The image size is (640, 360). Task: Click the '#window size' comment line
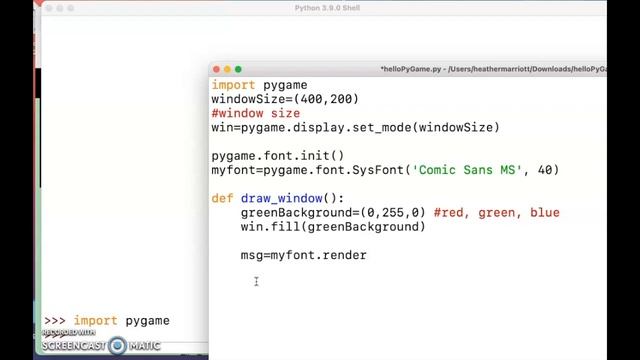(x=256, y=113)
